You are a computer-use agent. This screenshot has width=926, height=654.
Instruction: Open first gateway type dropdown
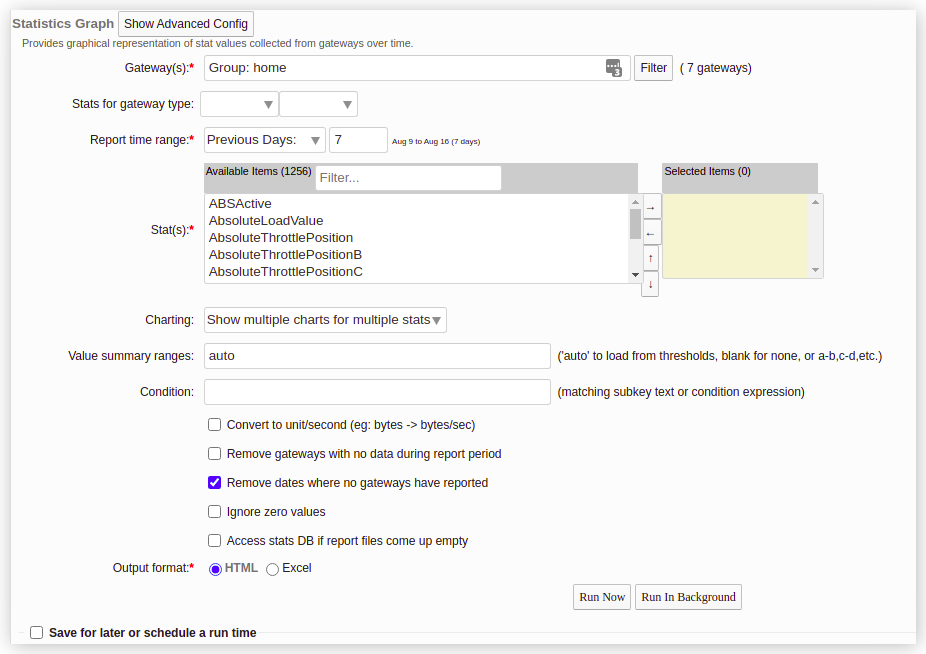[x=239, y=104]
